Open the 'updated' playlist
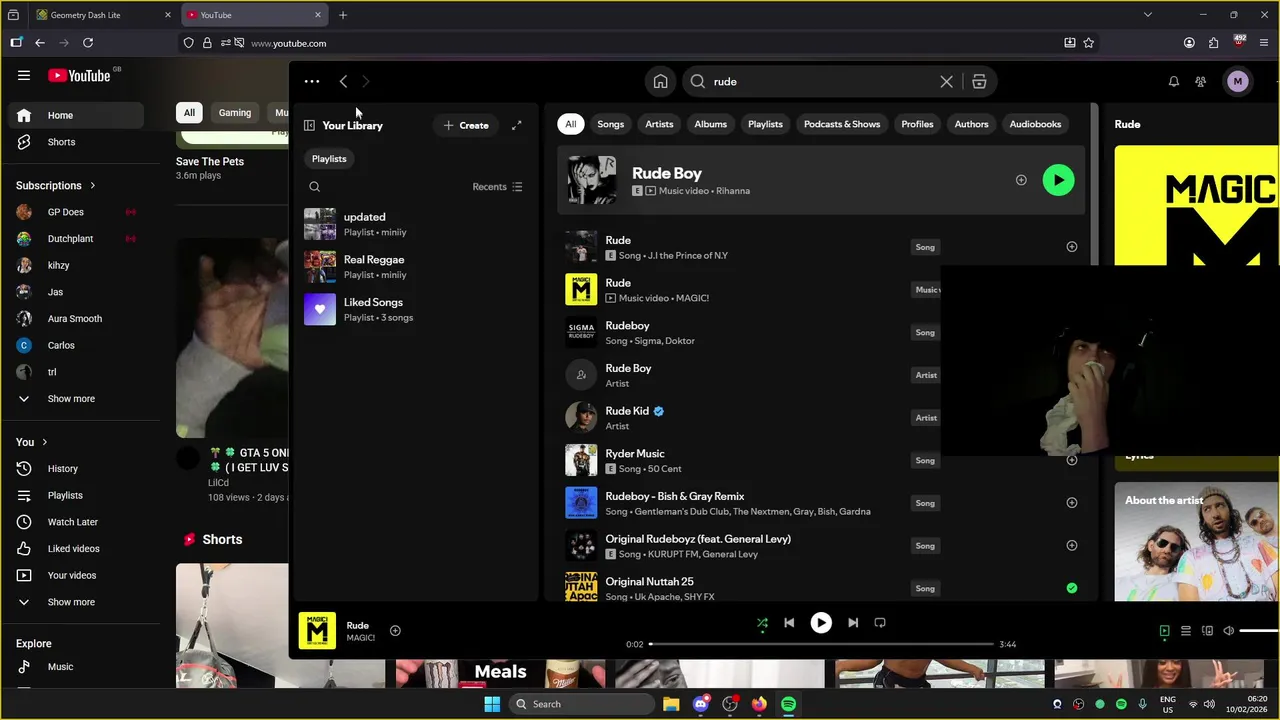 point(415,224)
